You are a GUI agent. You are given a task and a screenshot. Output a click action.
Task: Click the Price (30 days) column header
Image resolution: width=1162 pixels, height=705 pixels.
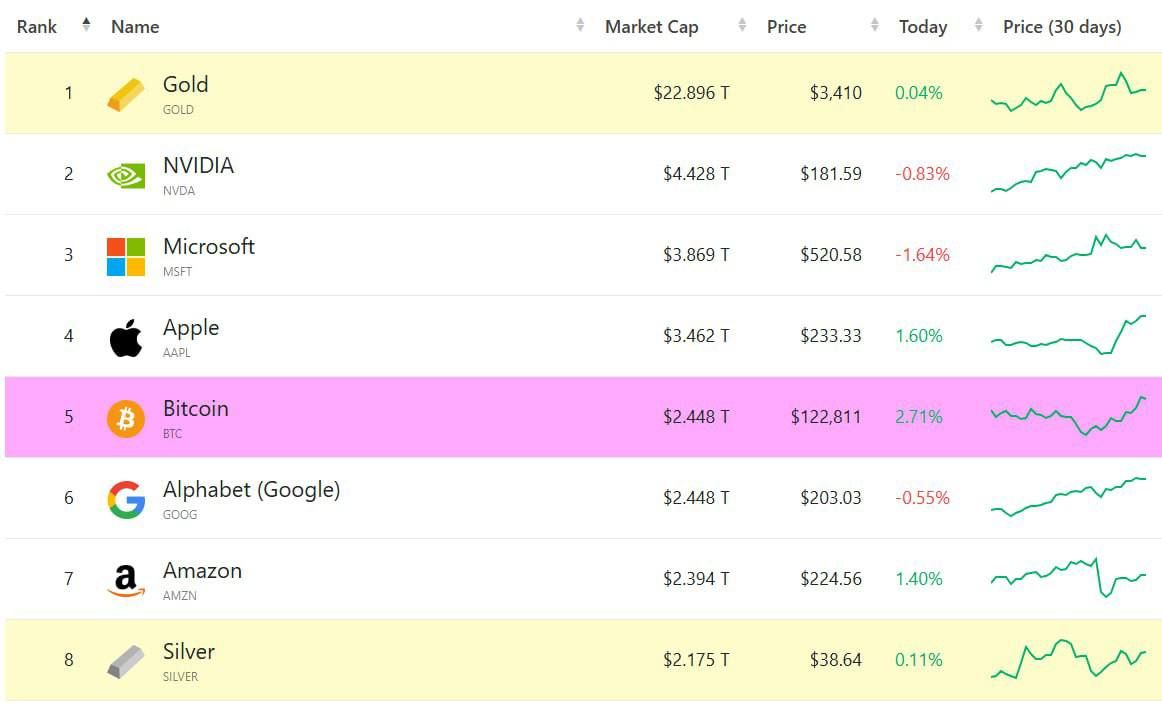point(1062,27)
